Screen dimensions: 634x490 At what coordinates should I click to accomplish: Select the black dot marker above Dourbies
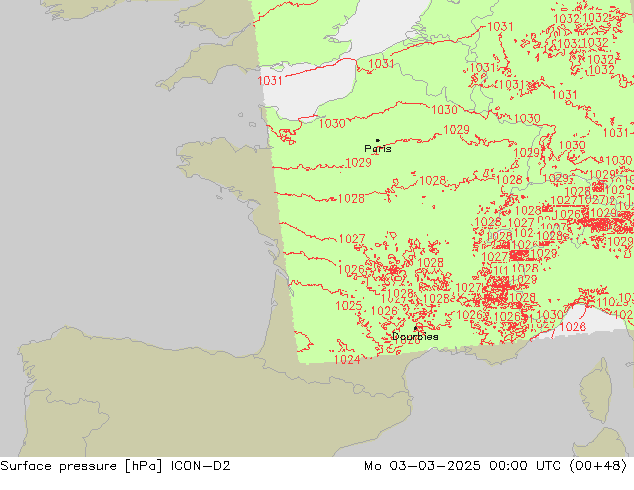click(x=415, y=328)
